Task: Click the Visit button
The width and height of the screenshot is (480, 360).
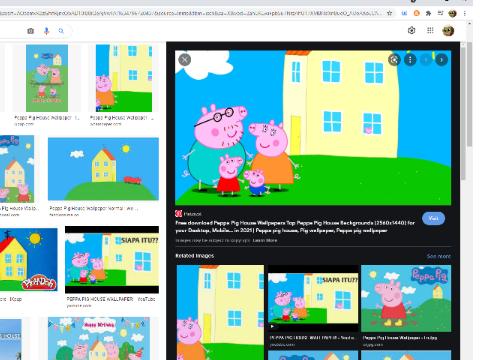Action: click(433, 218)
